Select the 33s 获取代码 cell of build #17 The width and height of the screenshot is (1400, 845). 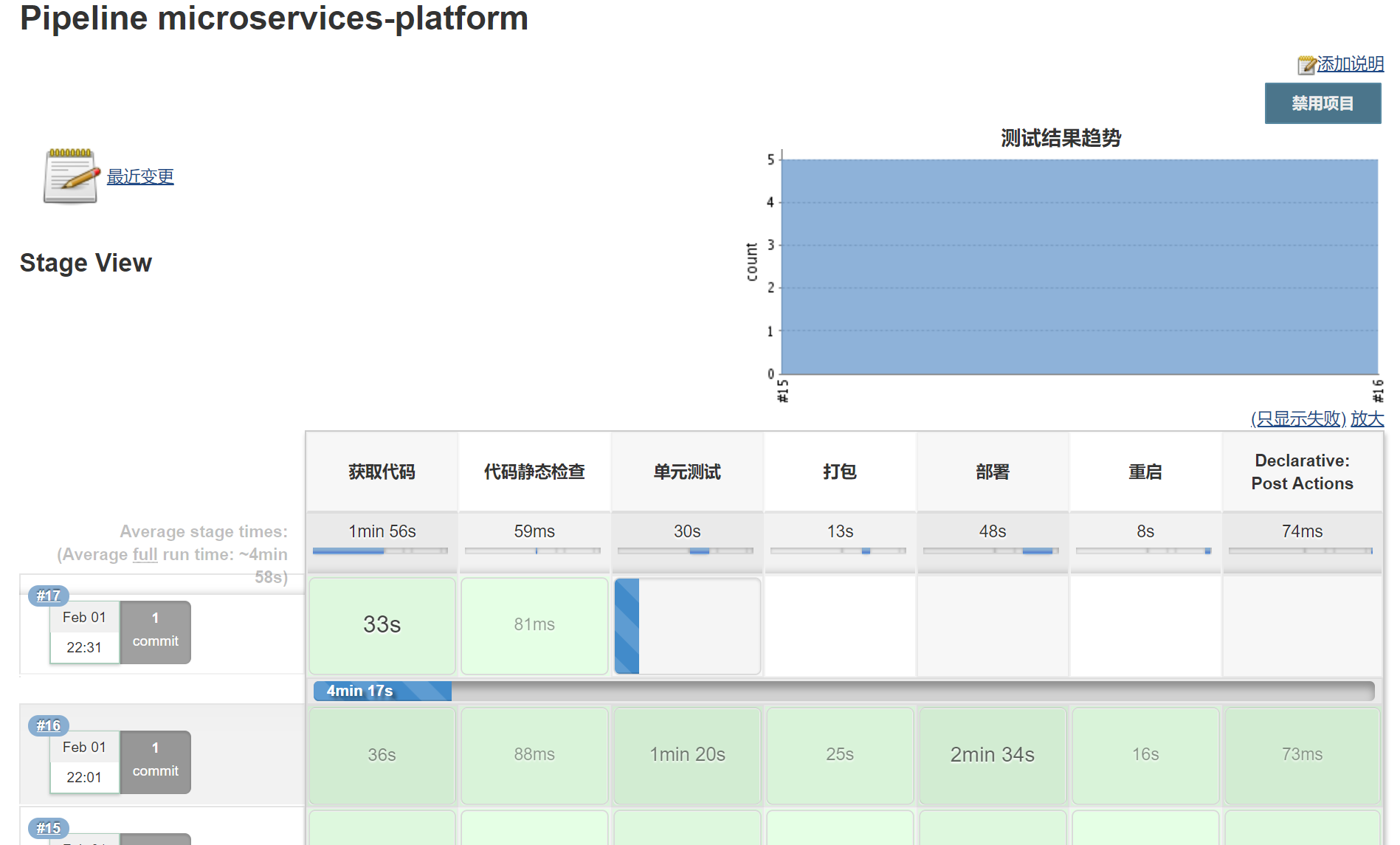pos(382,625)
